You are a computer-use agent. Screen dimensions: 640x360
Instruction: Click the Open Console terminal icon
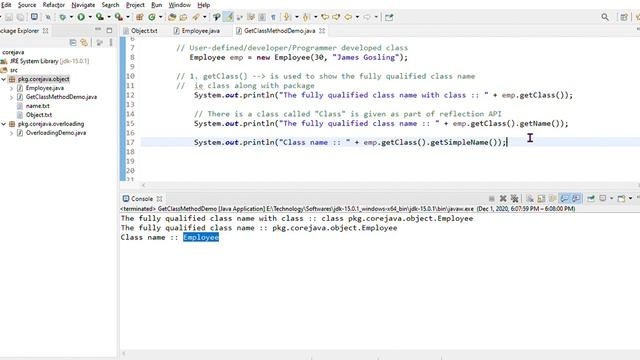pos(34,17)
